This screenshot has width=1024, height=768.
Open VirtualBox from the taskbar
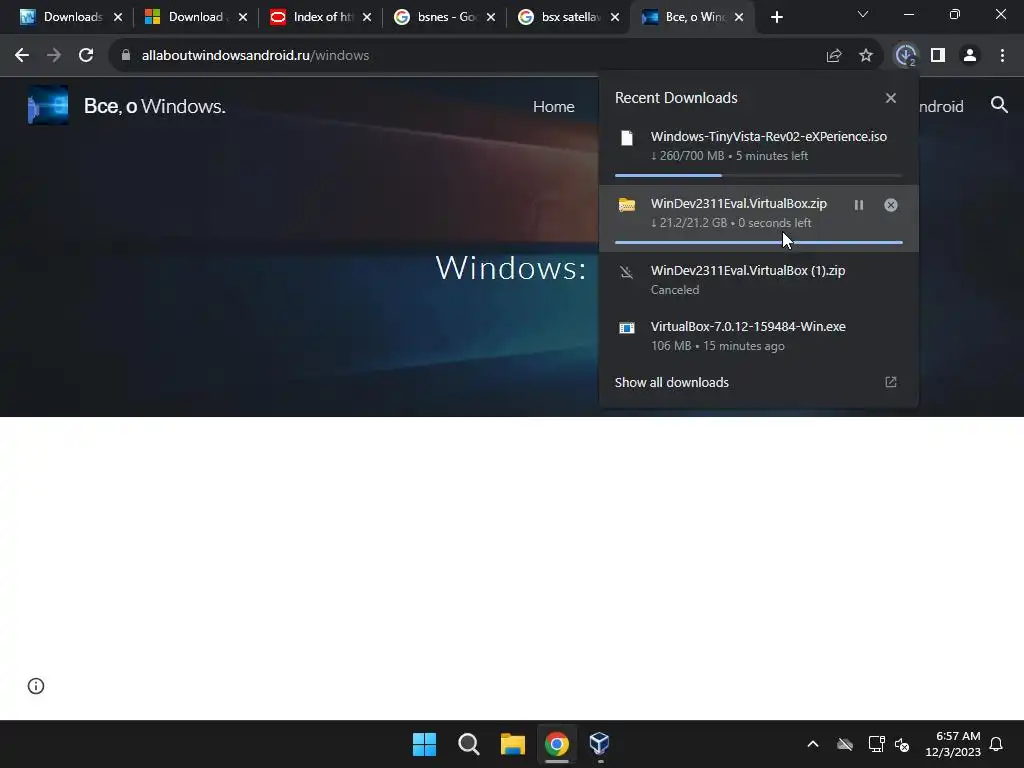pos(600,744)
